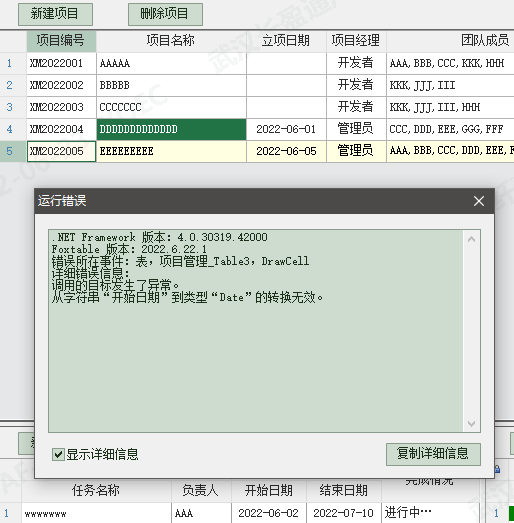Viewport: 514px width, 523px height.
Task: Click project name cell EEEEEEEEE
Action: pos(171,151)
